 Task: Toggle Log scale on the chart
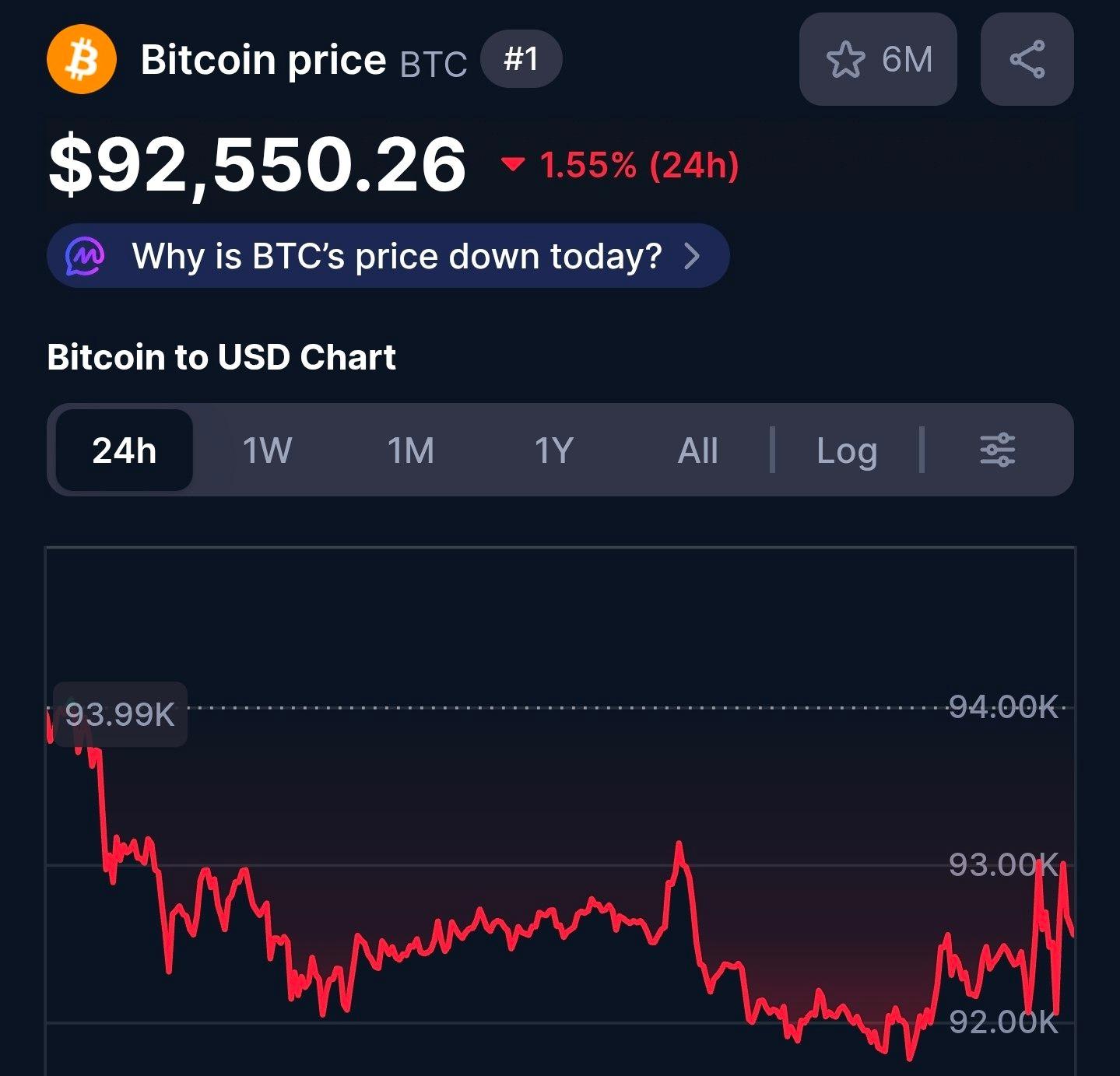tap(847, 450)
